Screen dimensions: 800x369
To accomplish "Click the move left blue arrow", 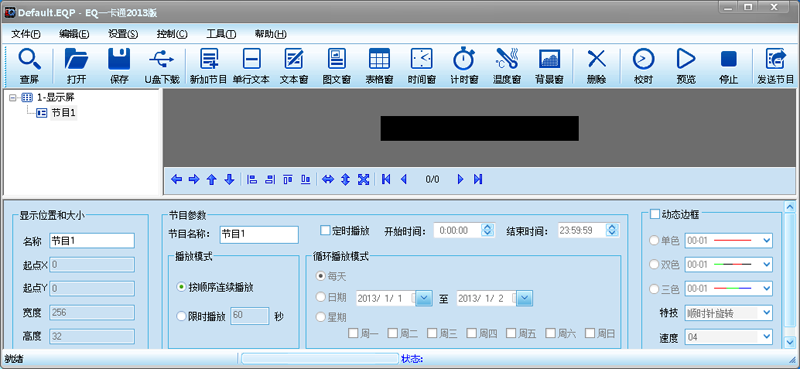I will [177, 179].
